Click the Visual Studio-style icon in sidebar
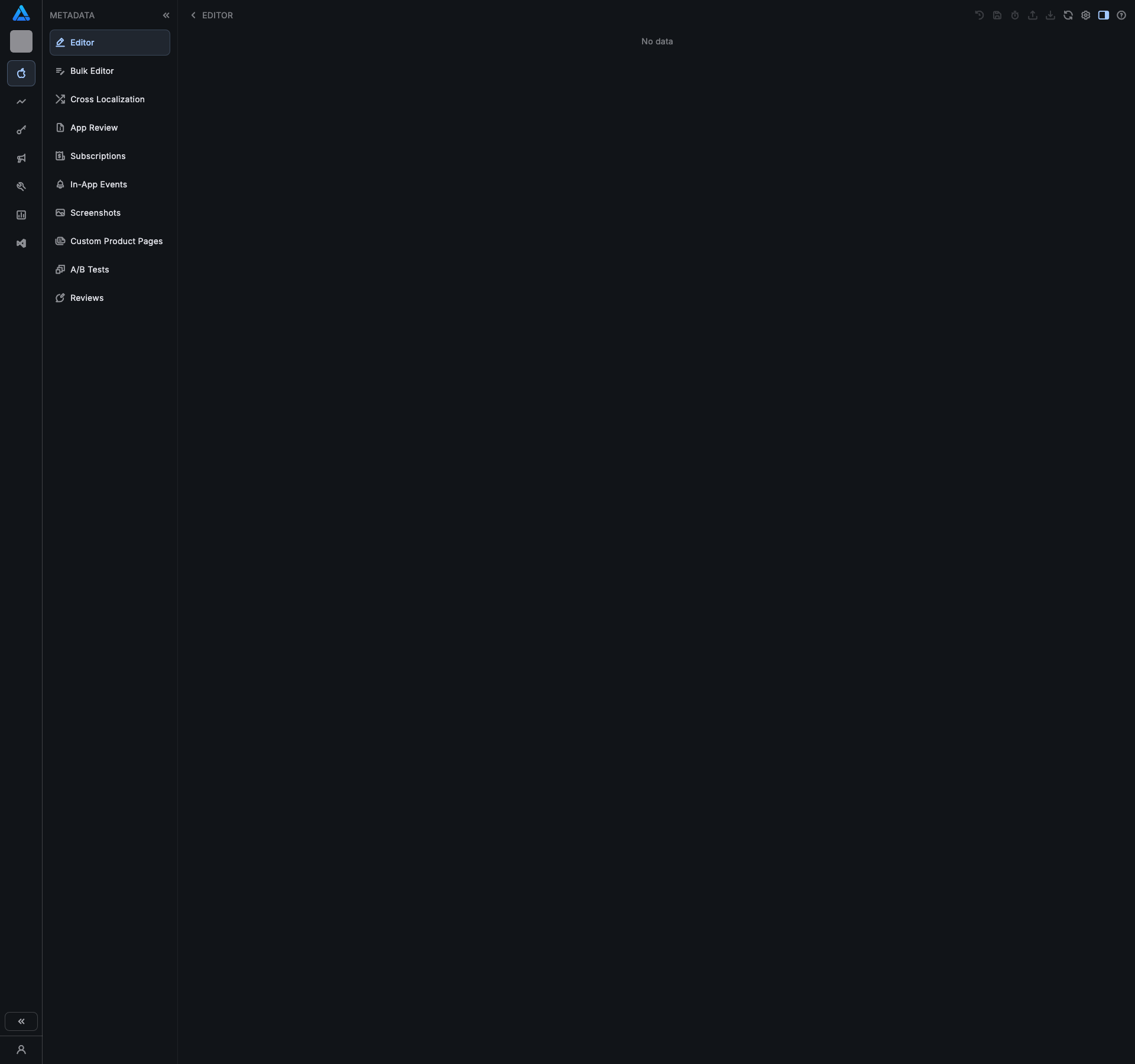Viewport: 1135px width, 1064px height. pyautogui.click(x=21, y=244)
